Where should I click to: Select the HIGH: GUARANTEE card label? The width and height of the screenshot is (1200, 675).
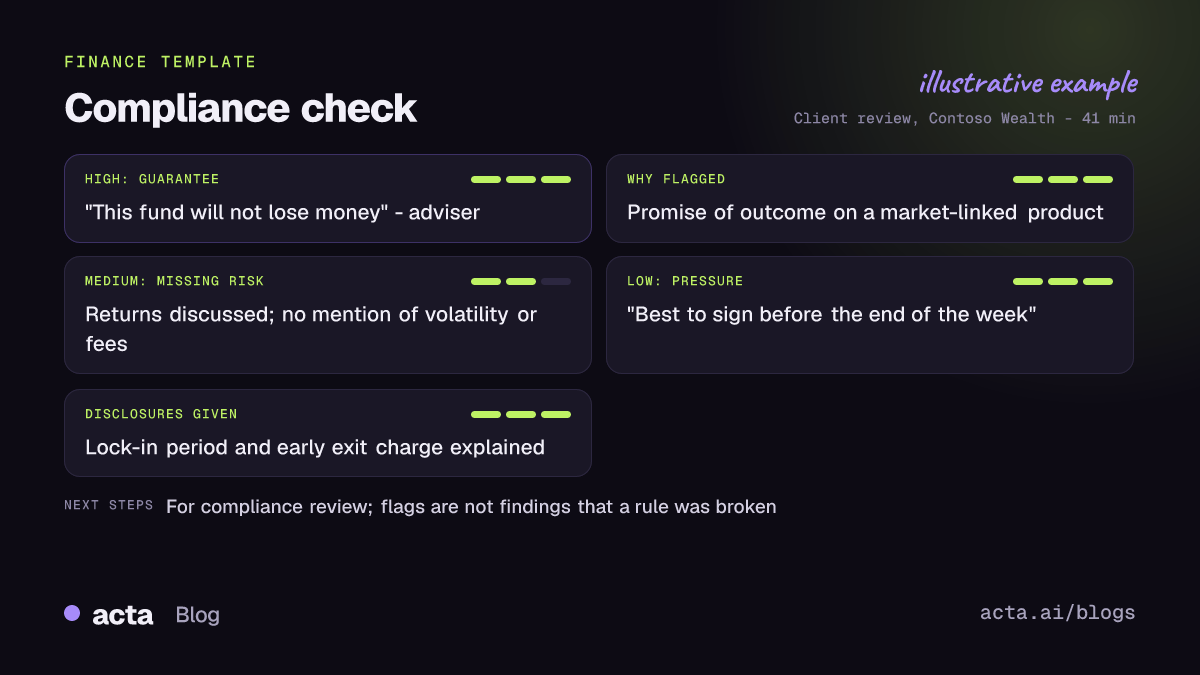point(152,179)
